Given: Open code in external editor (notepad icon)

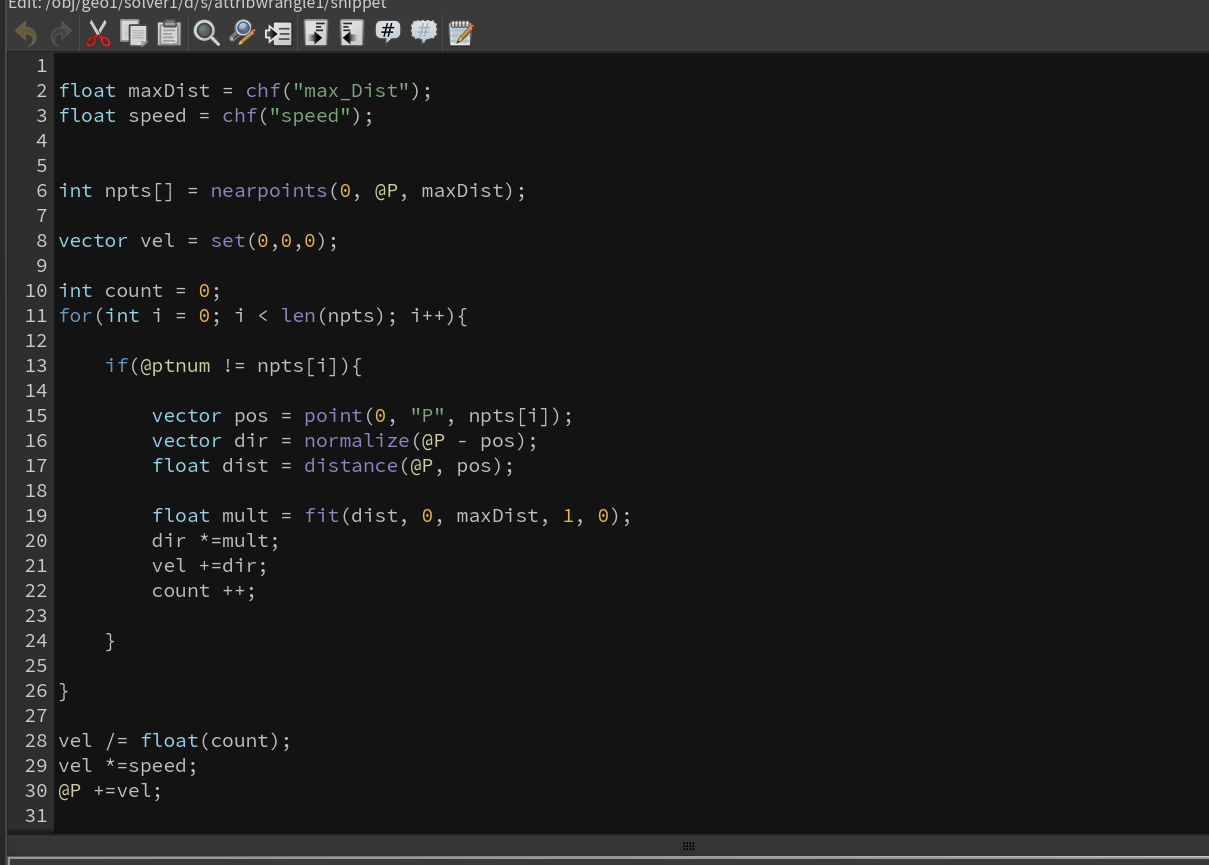Looking at the screenshot, I should (x=461, y=34).
